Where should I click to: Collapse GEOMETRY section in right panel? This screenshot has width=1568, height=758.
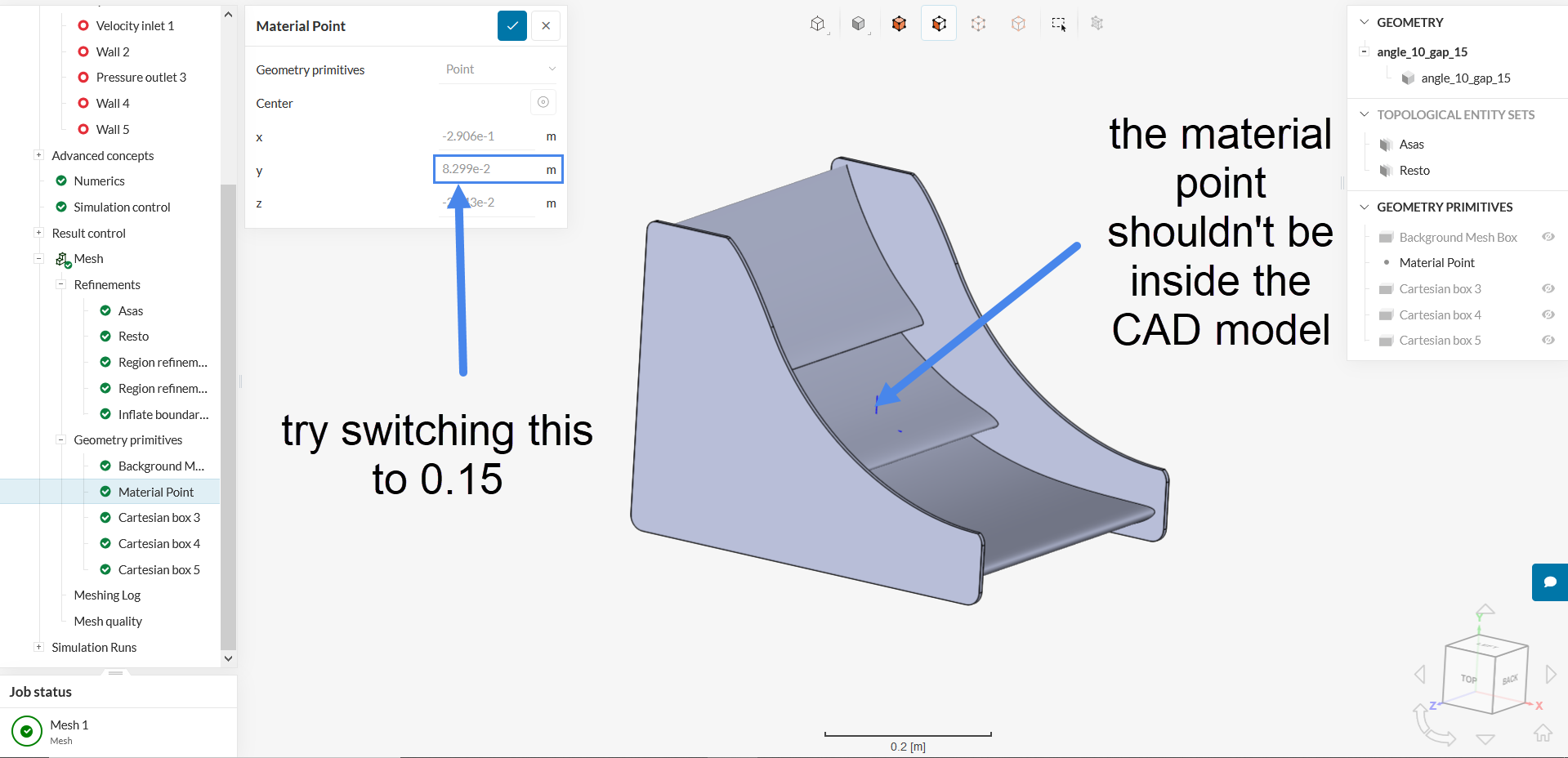tap(1364, 22)
